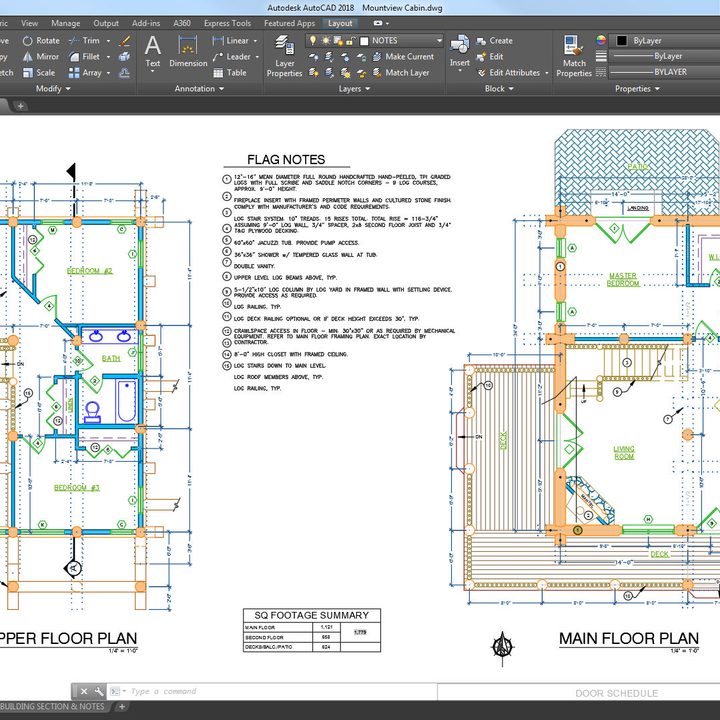Screen dimensions: 720x720
Task: Toggle NOTES layer viewport freeze icon
Action: point(338,41)
